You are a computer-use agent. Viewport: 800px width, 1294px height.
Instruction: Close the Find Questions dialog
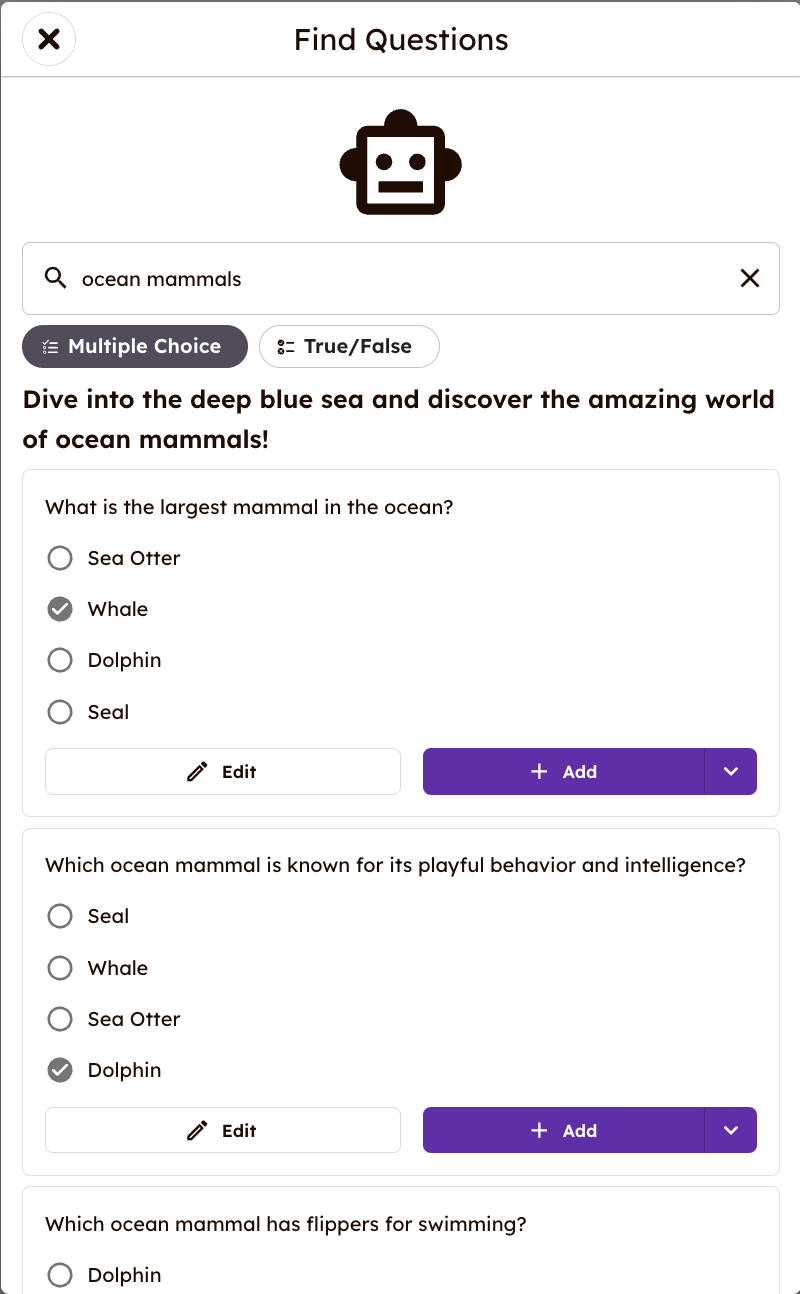[x=49, y=40]
